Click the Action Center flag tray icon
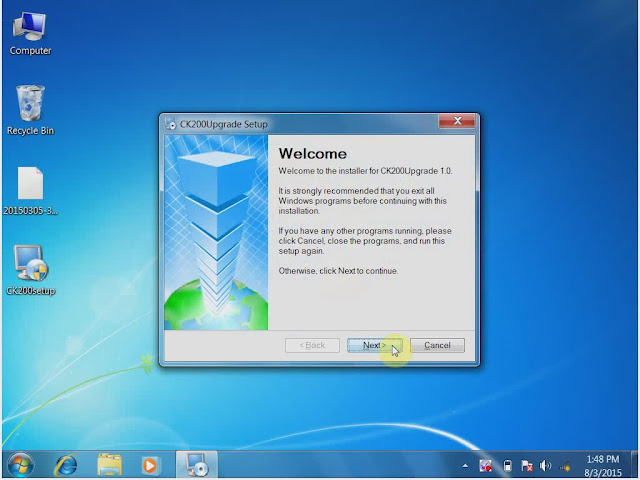Image resolution: width=640 pixels, height=480 pixels. click(x=527, y=466)
